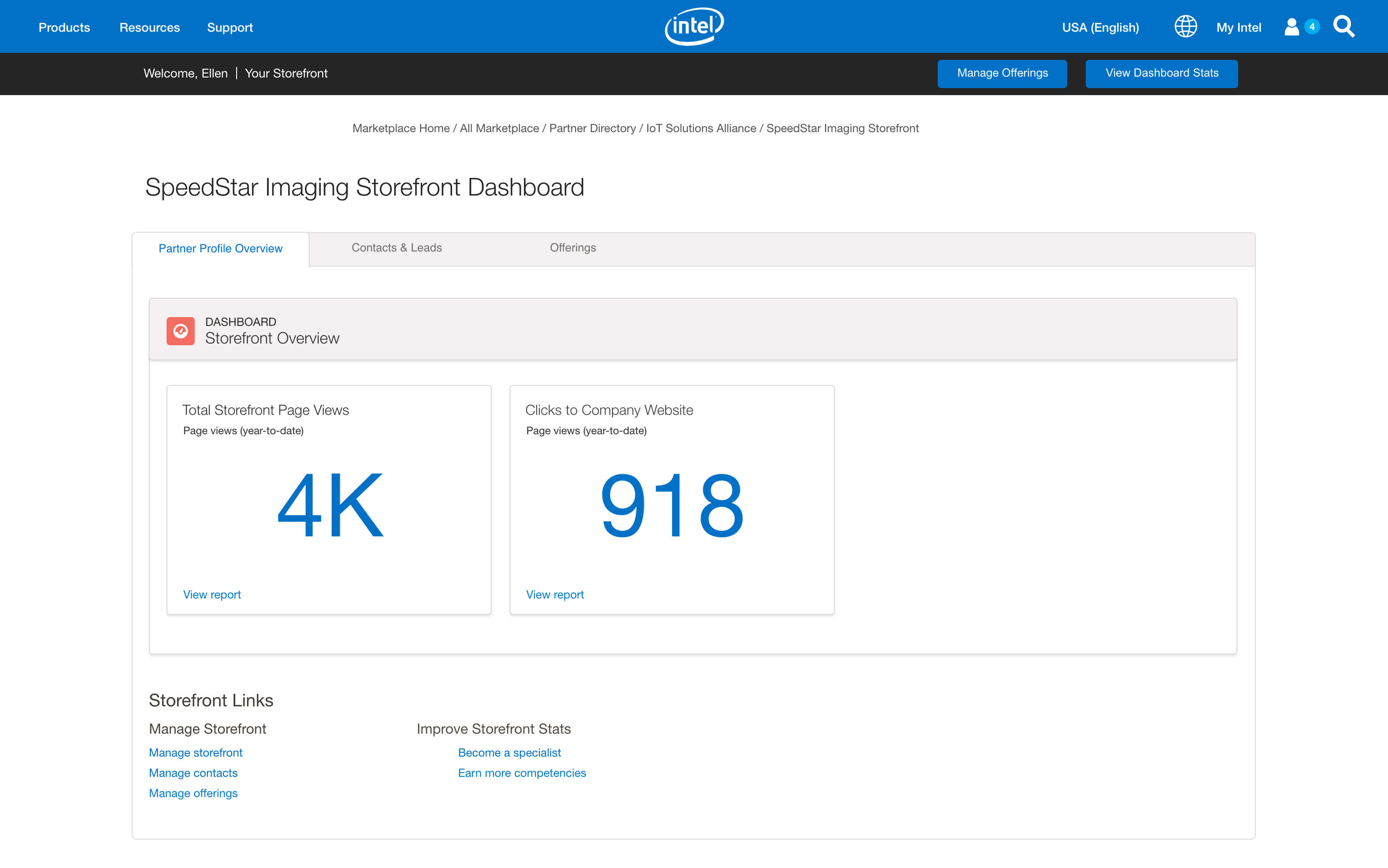Click the Clicks to Company Website title
The image size is (1388, 868).
click(x=609, y=410)
